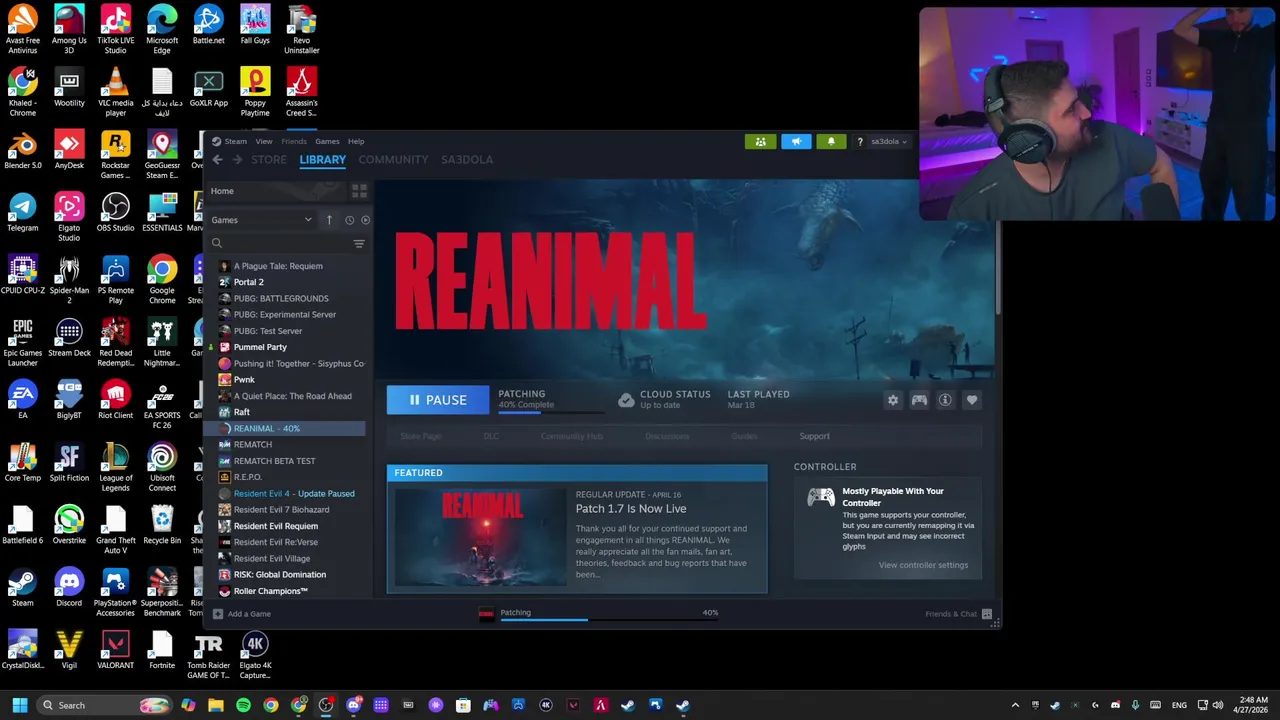Image resolution: width=1280 pixels, height=720 pixels.
Task: Open the Recycle Bin desktop icon
Action: [162, 525]
